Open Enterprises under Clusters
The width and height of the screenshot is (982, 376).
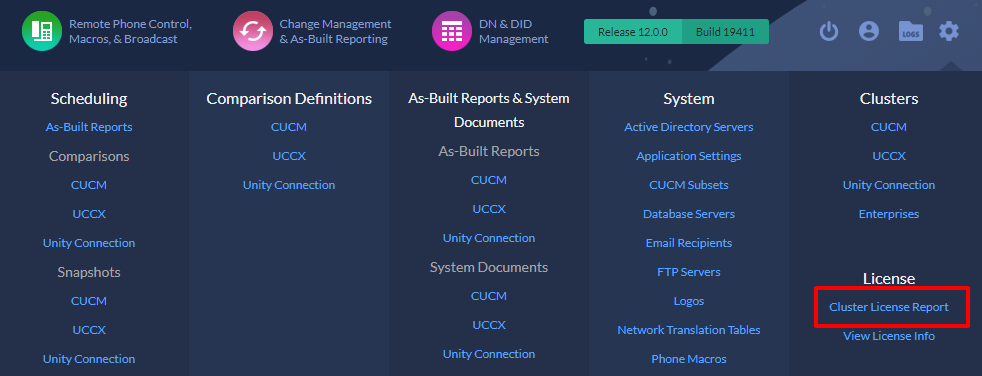pos(889,214)
